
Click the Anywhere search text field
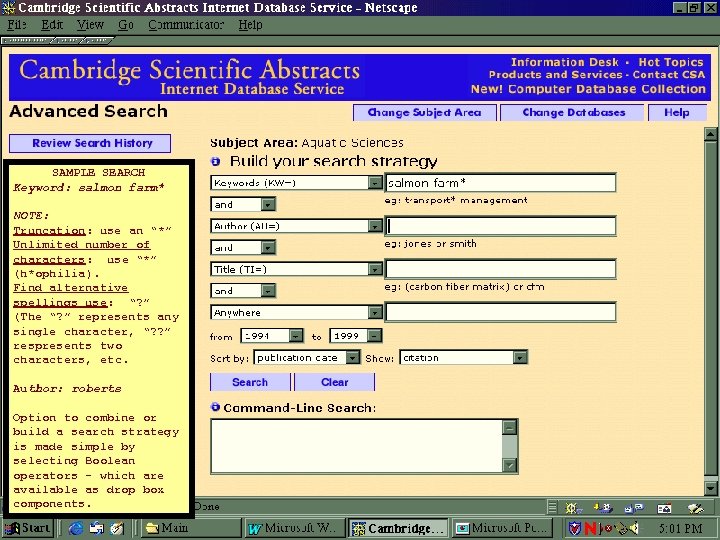click(x=500, y=312)
